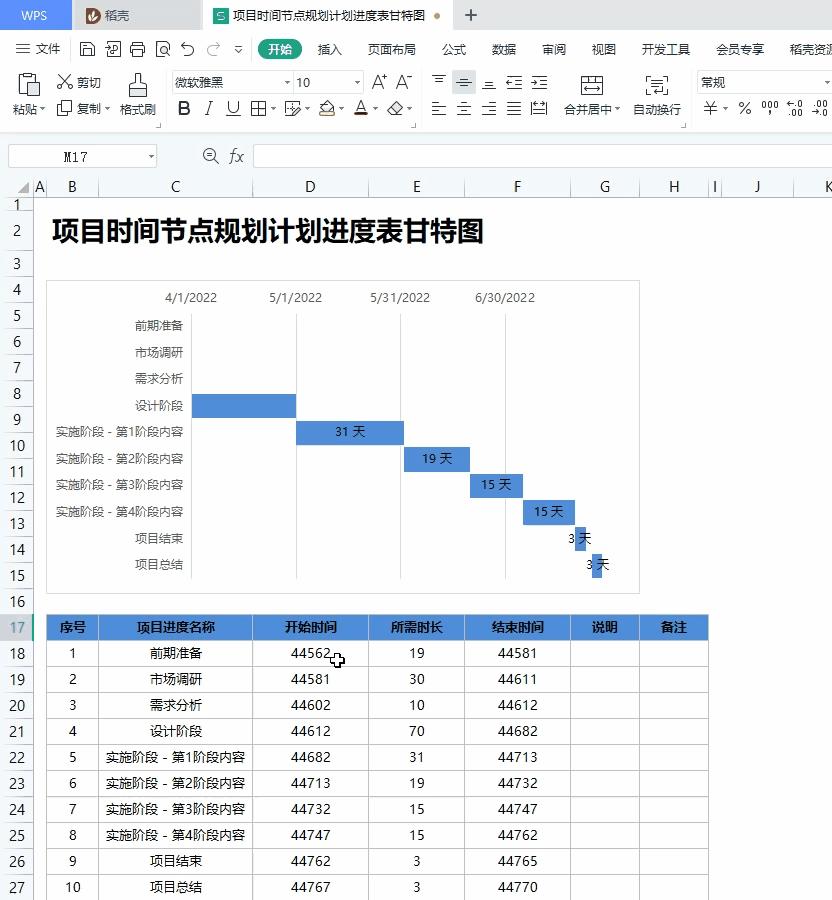832x900 pixels.
Task: Toggle Wrap Text (自动换行)
Action: (656, 95)
